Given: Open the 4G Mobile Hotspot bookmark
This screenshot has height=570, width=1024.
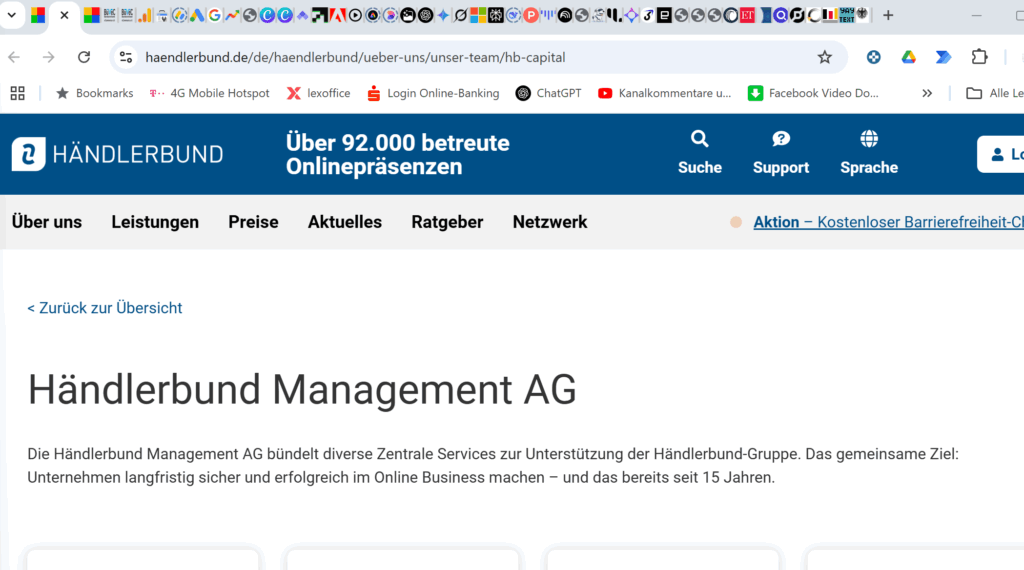Looking at the screenshot, I should (210, 93).
